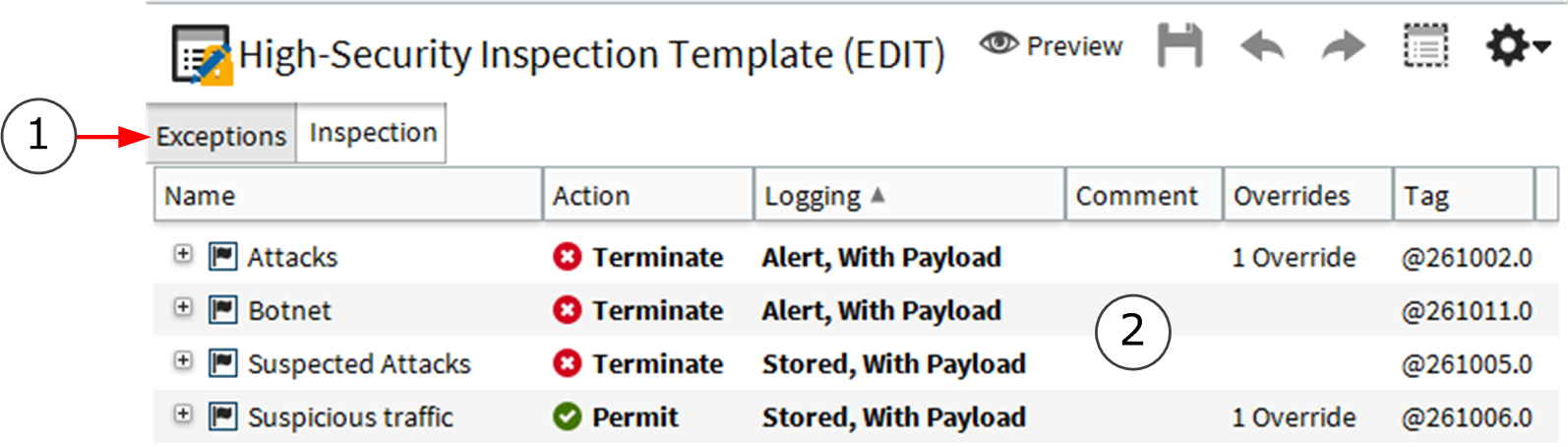Viewport: 1568px width, 447px height.
Task: Expand the Attacks tree row
Action: (x=183, y=254)
